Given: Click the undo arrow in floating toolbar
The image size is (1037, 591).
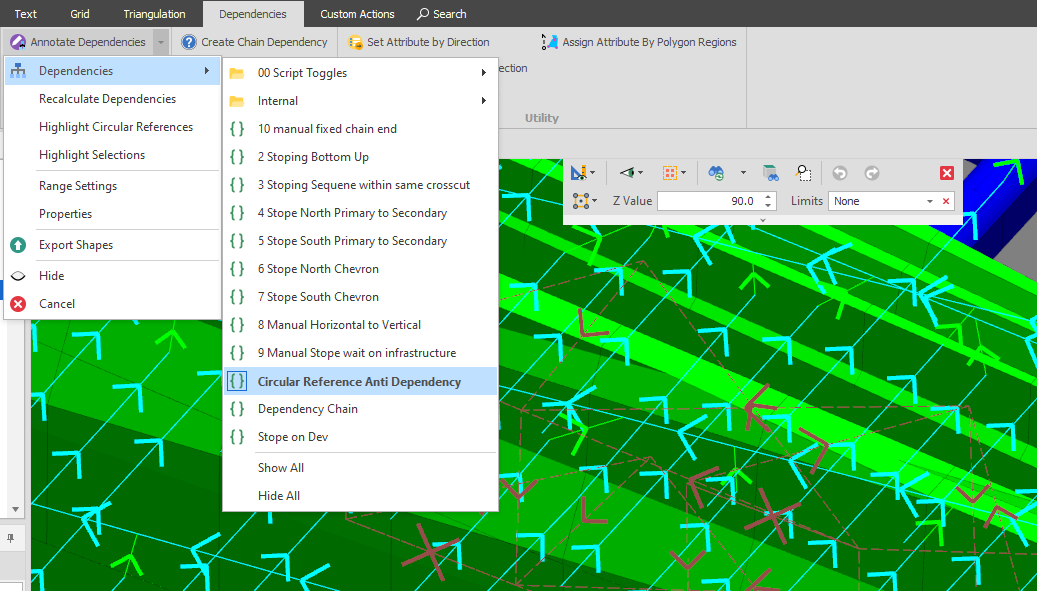Looking at the screenshot, I should coord(840,173).
